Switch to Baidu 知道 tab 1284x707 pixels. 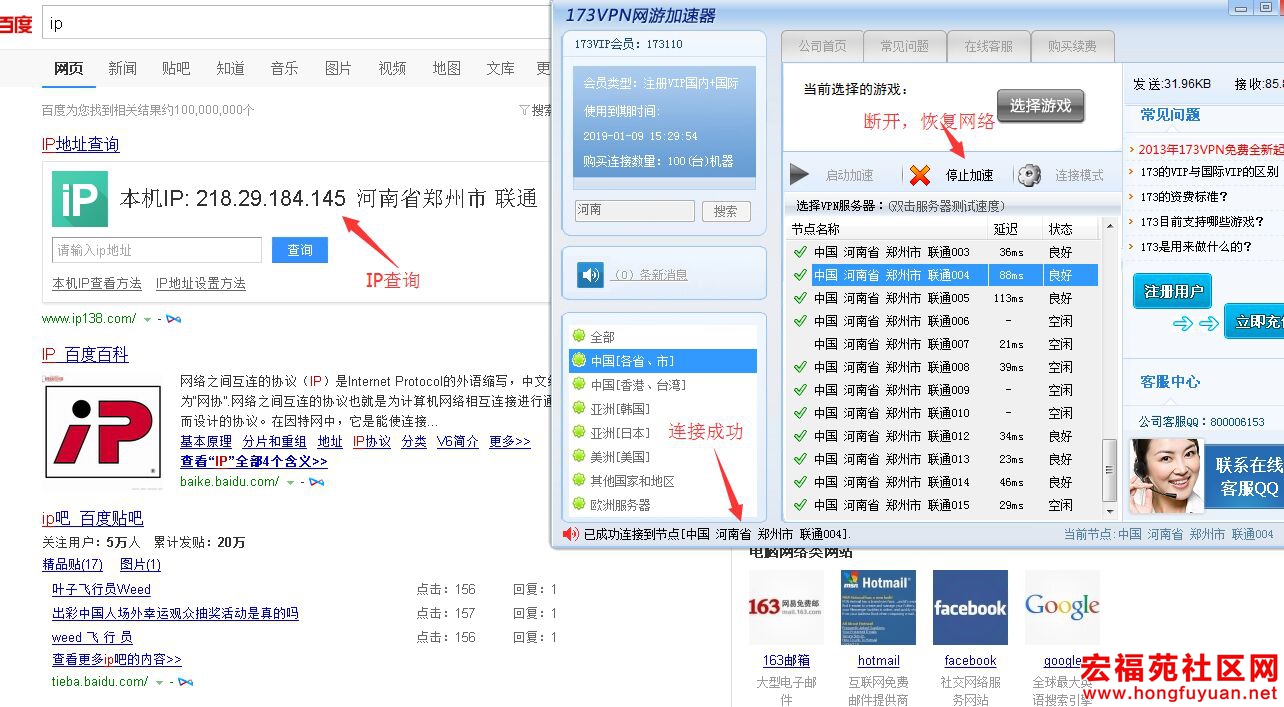point(230,68)
